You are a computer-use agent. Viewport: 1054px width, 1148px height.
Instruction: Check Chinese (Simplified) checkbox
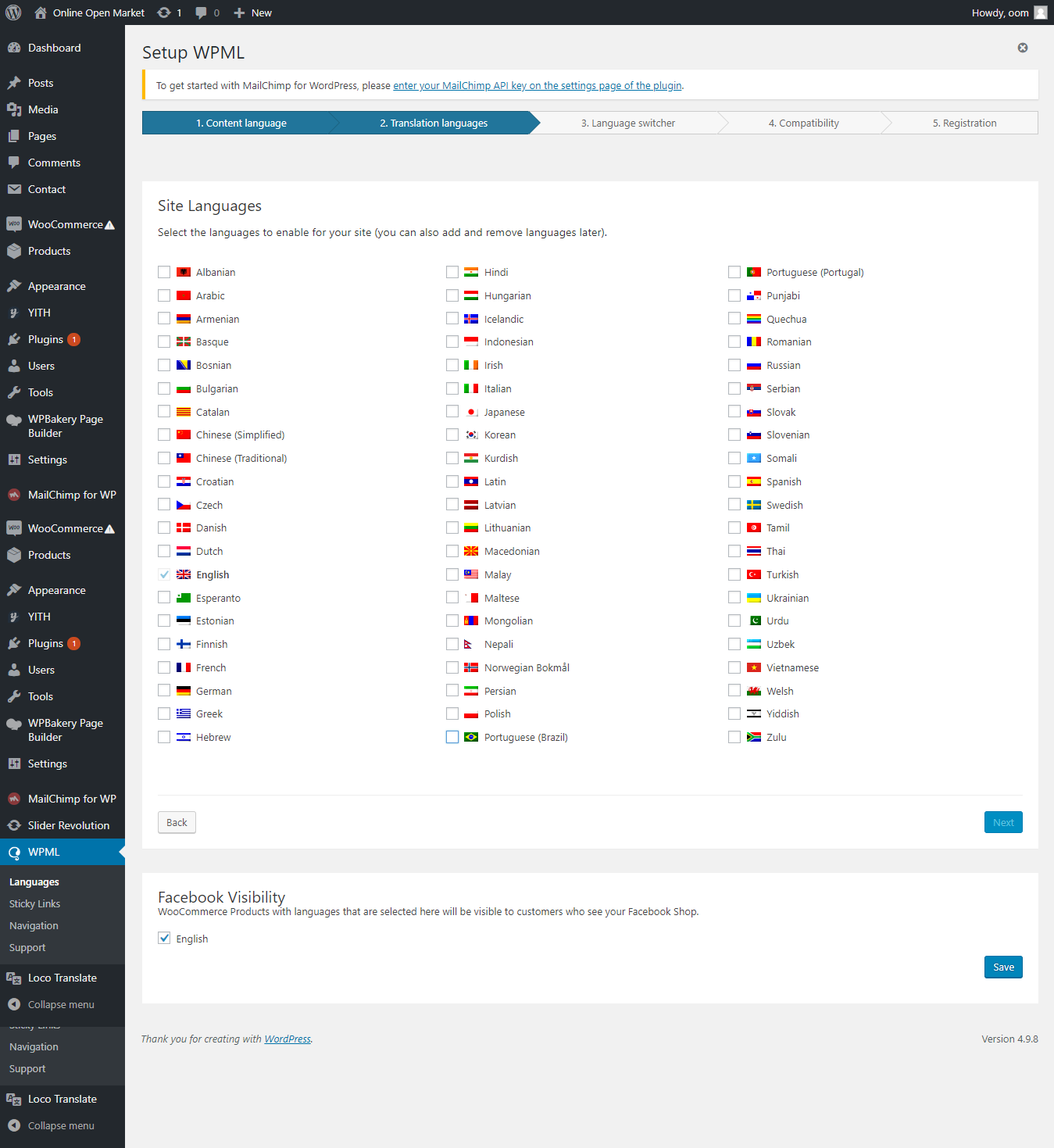(x=164, y=435)
